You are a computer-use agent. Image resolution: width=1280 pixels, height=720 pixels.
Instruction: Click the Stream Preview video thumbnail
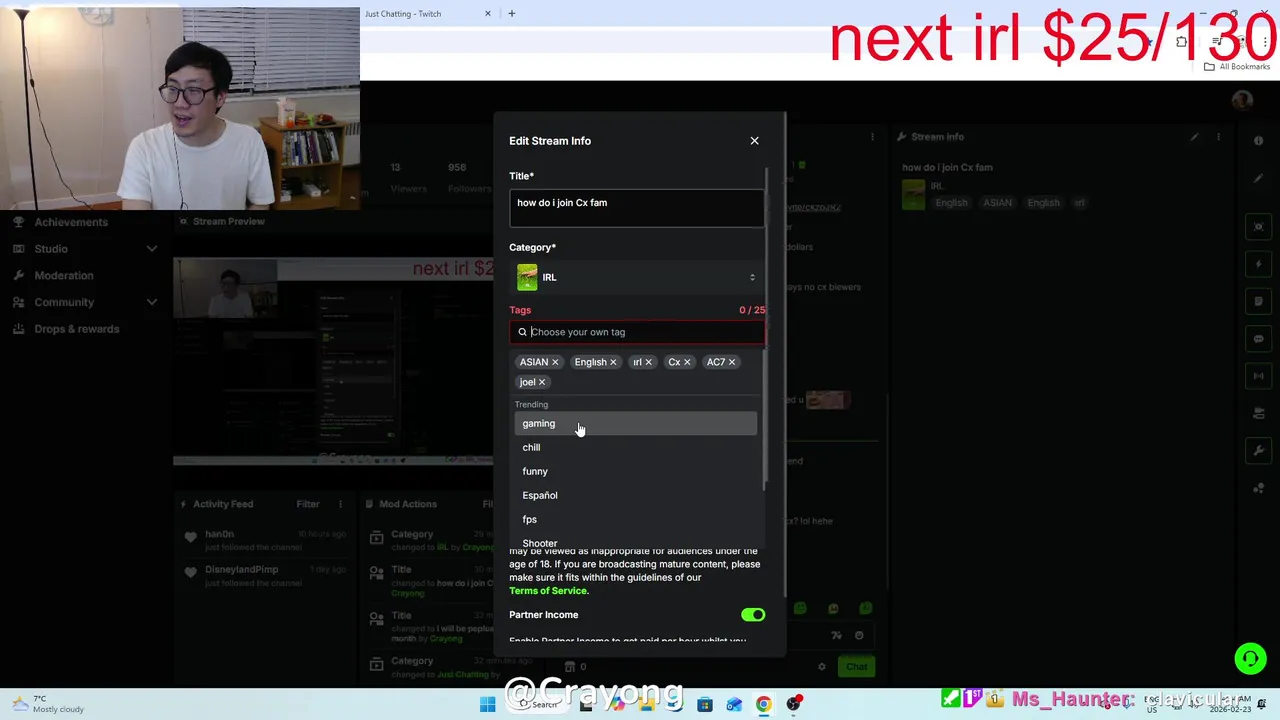pyautogui.click(x=333, y=361)
